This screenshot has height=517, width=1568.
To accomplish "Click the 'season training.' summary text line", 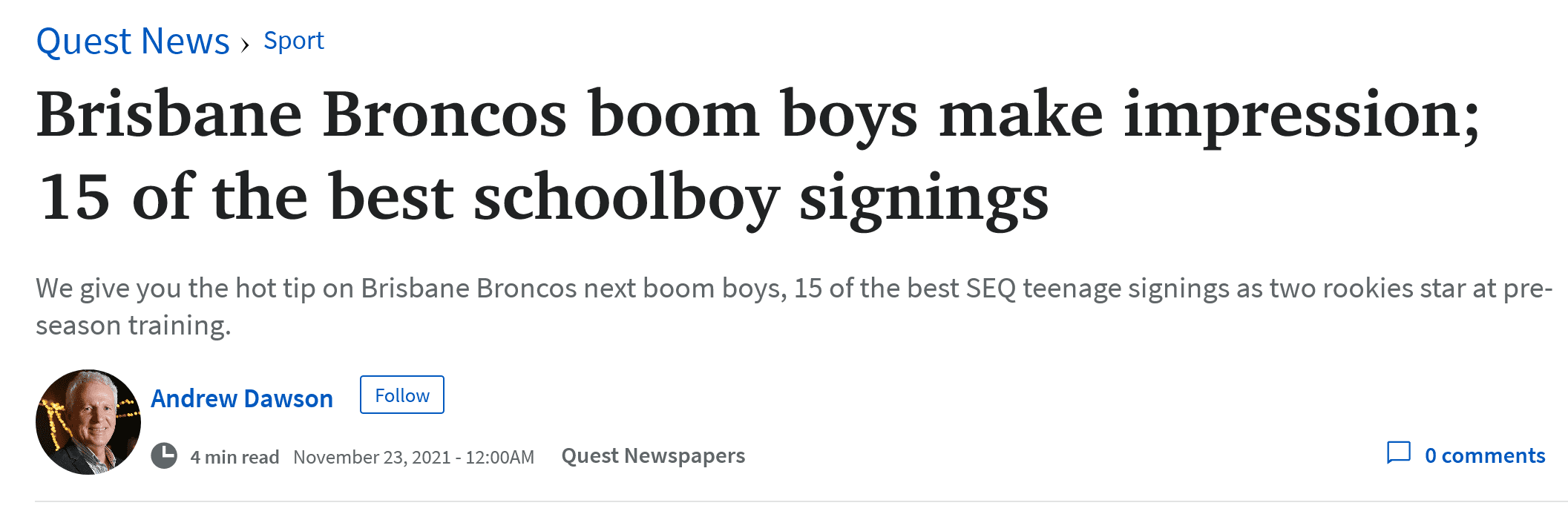I will [x=134, y=326].
